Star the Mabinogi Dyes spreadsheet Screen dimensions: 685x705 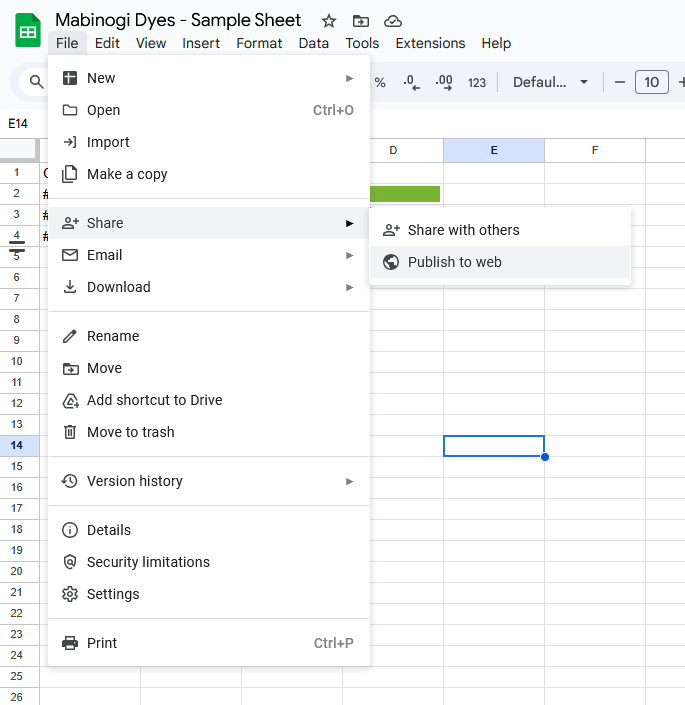point(329,21)
